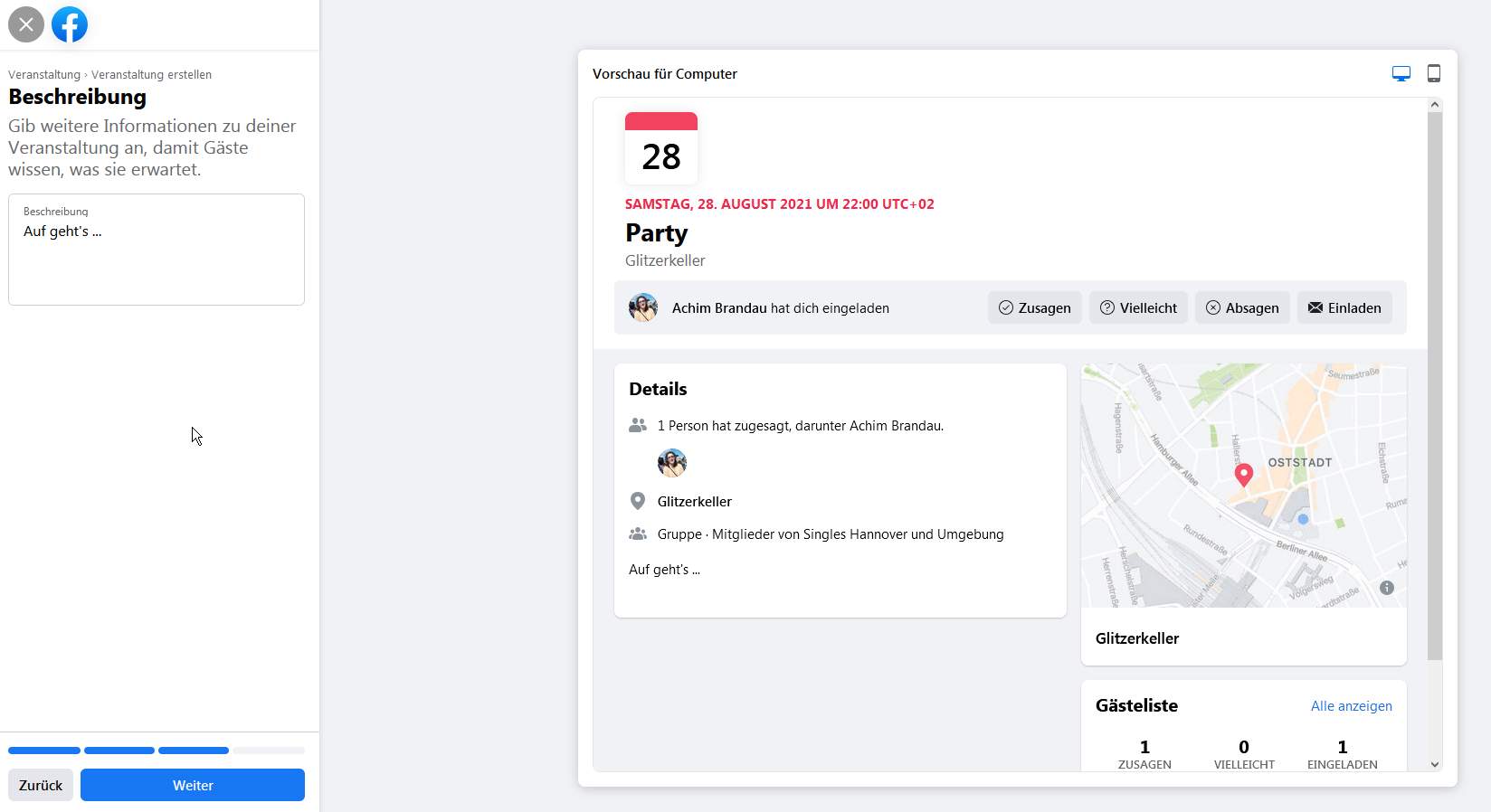
Task: Choose the Vielleicht response button
Action: pyautogui.click(x=1138, y=307)
